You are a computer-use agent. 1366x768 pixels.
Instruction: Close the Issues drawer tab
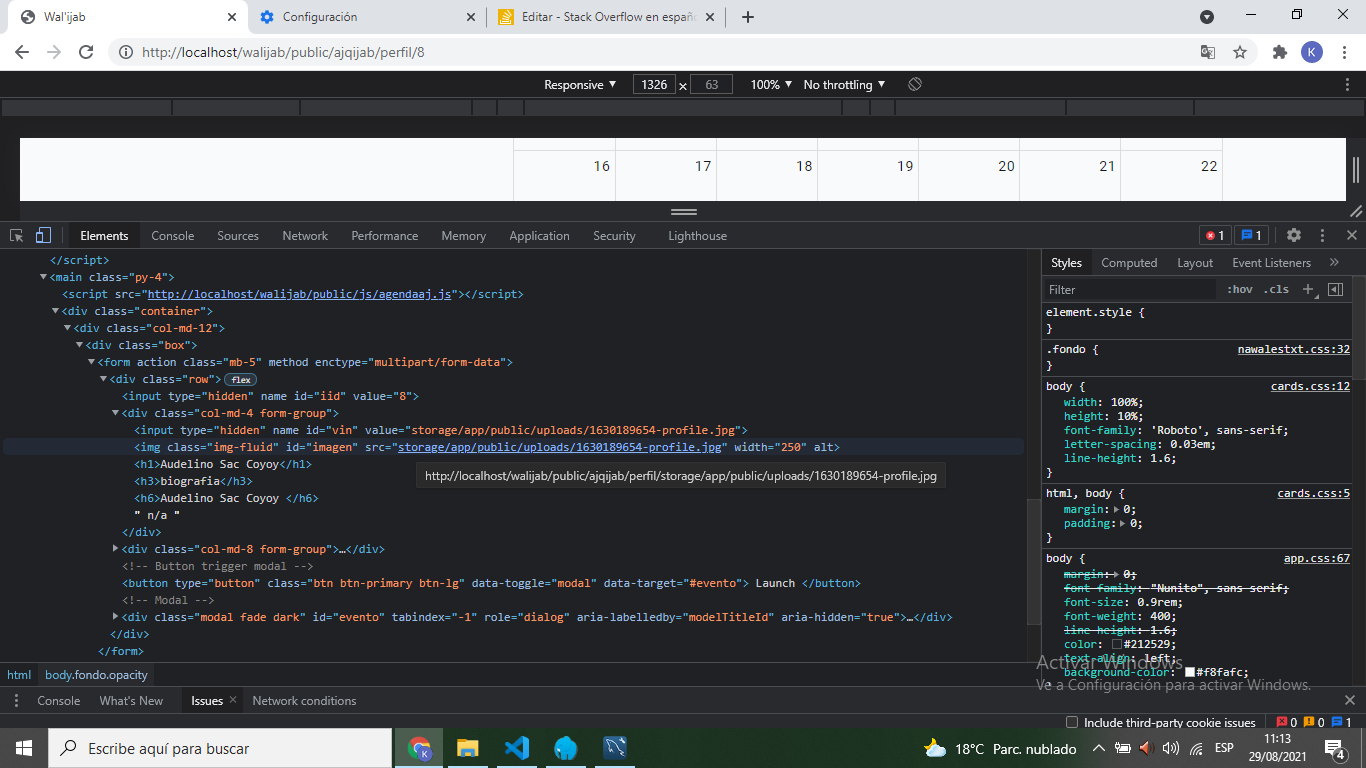(233, 700)
